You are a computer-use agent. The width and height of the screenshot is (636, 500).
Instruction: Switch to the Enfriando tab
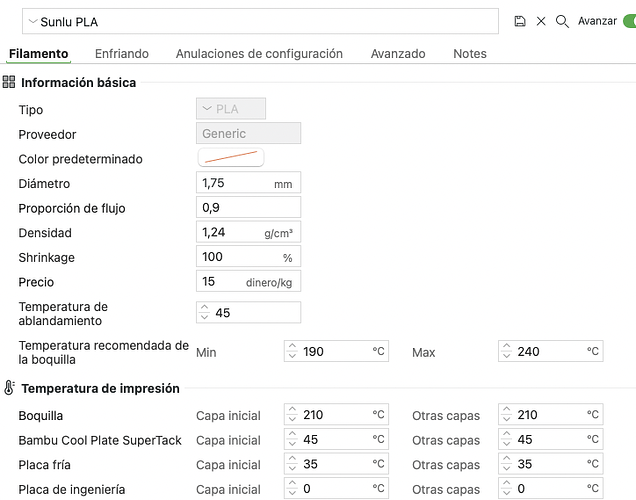pyautogui.click(x=122, y=54)
